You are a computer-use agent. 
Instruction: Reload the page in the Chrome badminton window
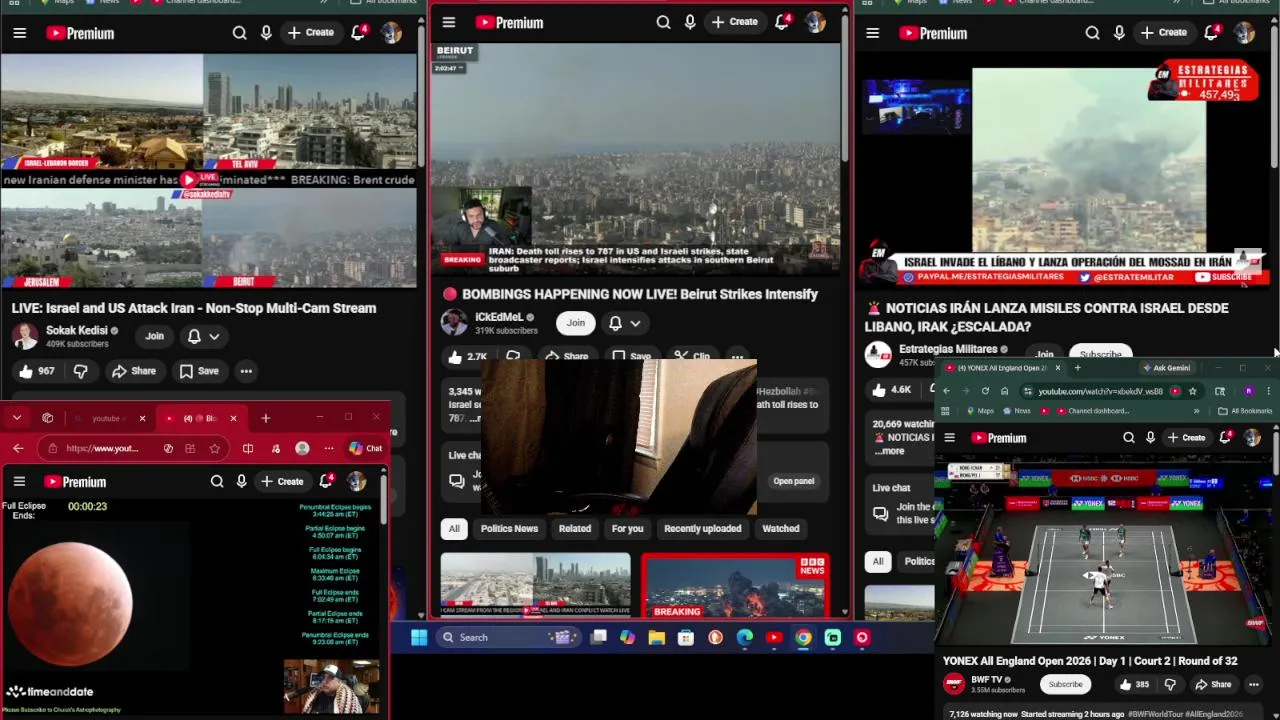pos(985,391)
